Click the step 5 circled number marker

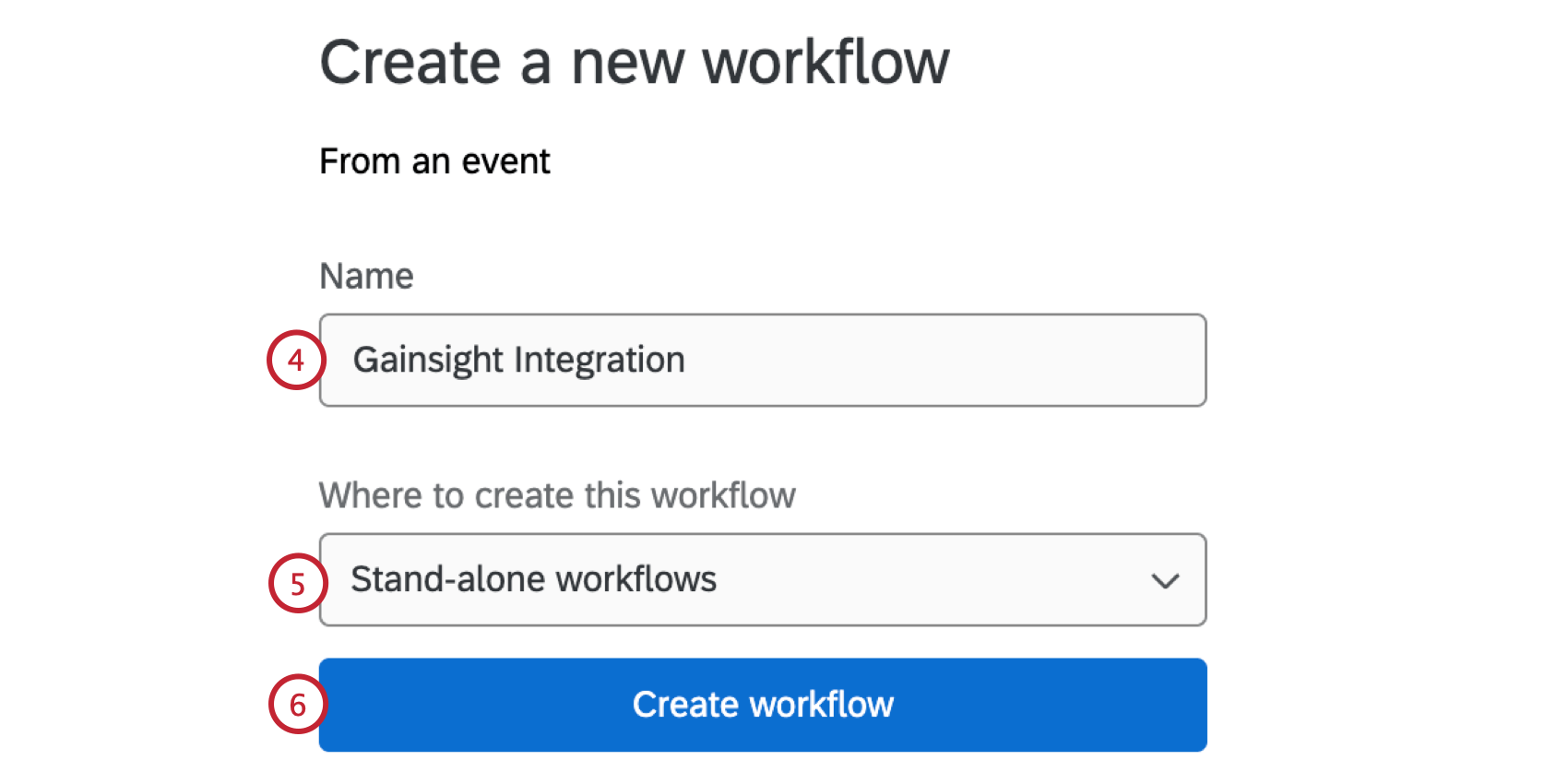pyautogui.click(x=298, y=583)
